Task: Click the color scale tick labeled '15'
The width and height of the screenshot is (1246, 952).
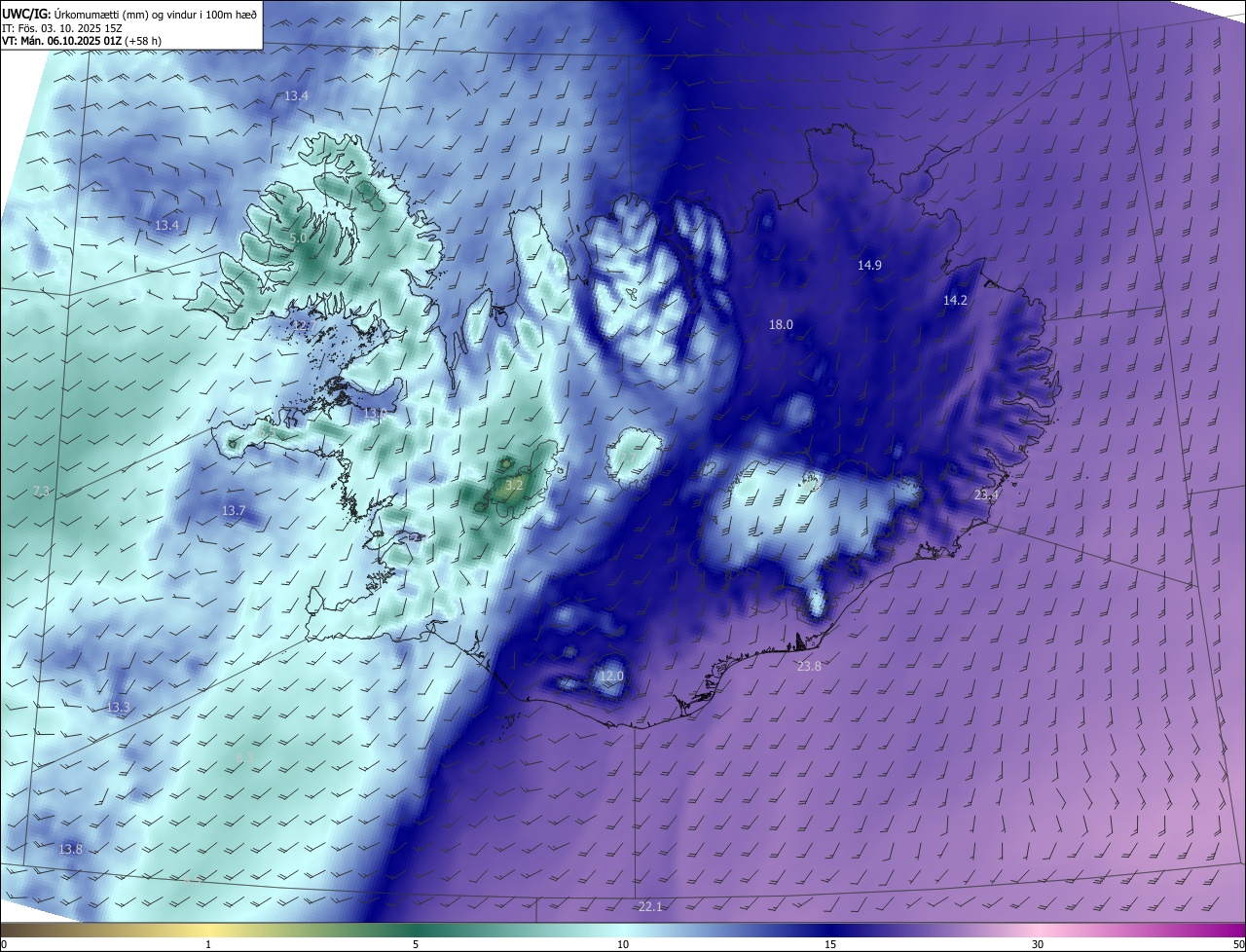Action: click(830, 944)
